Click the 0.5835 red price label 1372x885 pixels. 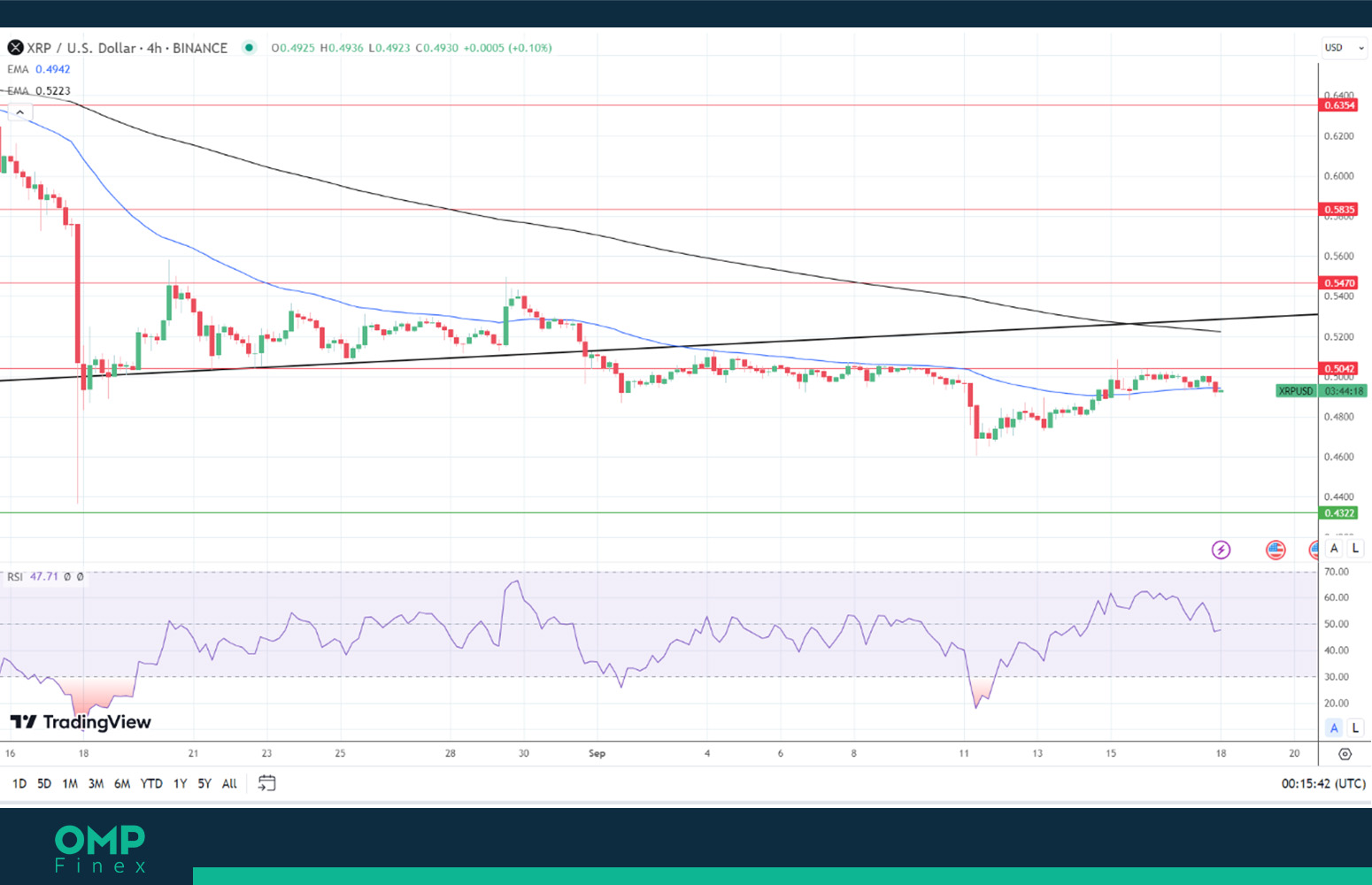coord(1339,210)
